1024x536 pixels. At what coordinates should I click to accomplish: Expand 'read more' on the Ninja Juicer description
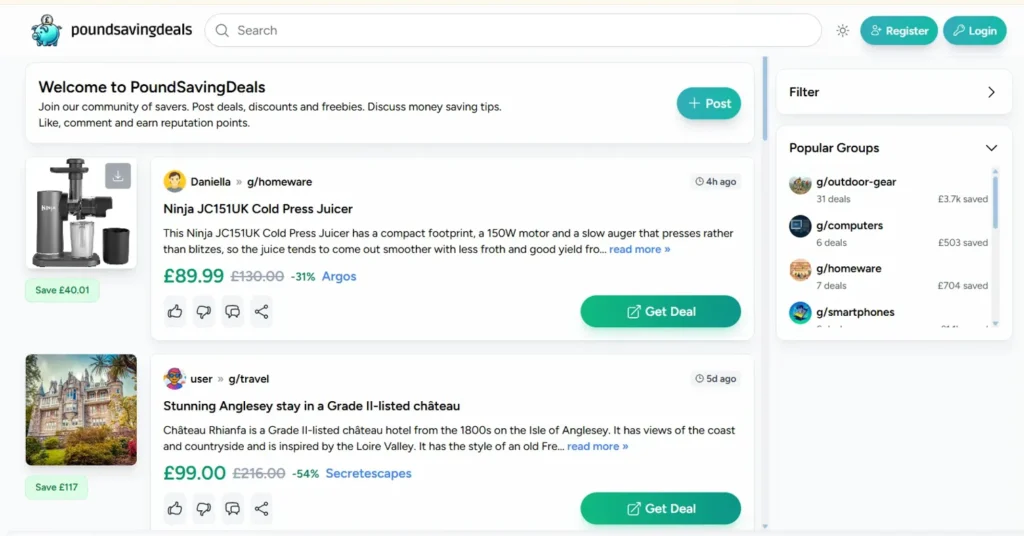tap(640, 249)
